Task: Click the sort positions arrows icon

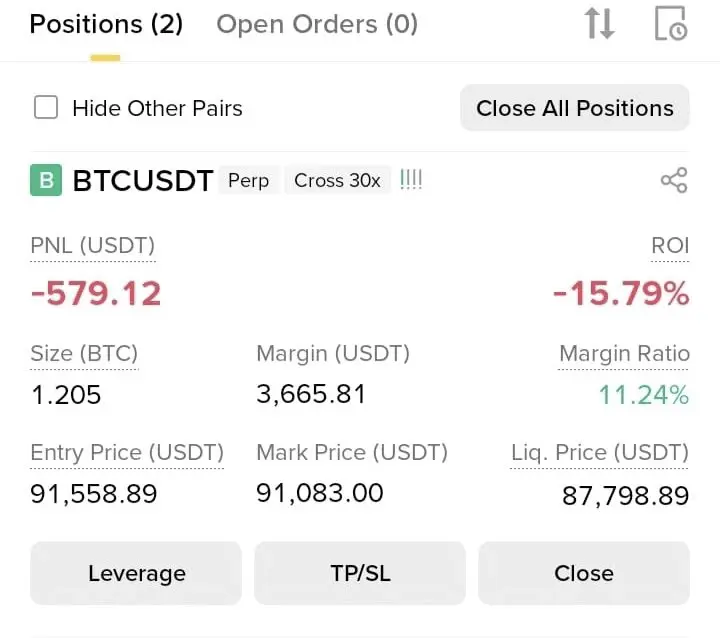Action: tap(599, 23)
